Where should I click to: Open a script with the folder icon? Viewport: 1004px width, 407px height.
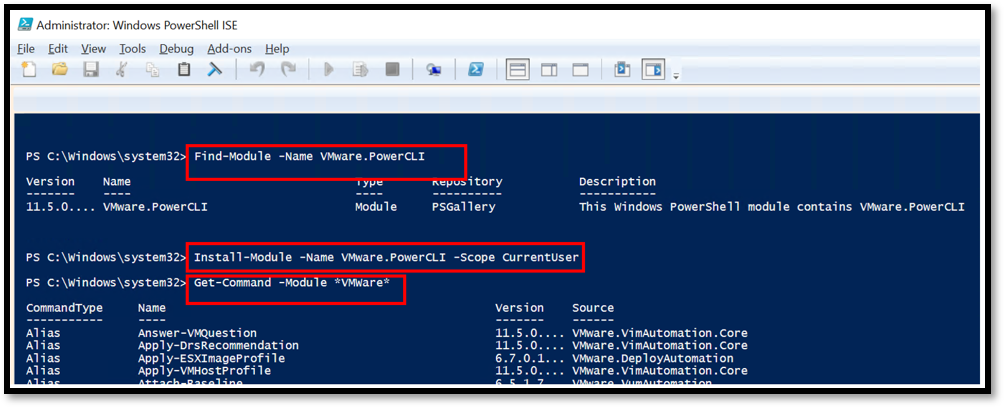(x=60, y=69)
